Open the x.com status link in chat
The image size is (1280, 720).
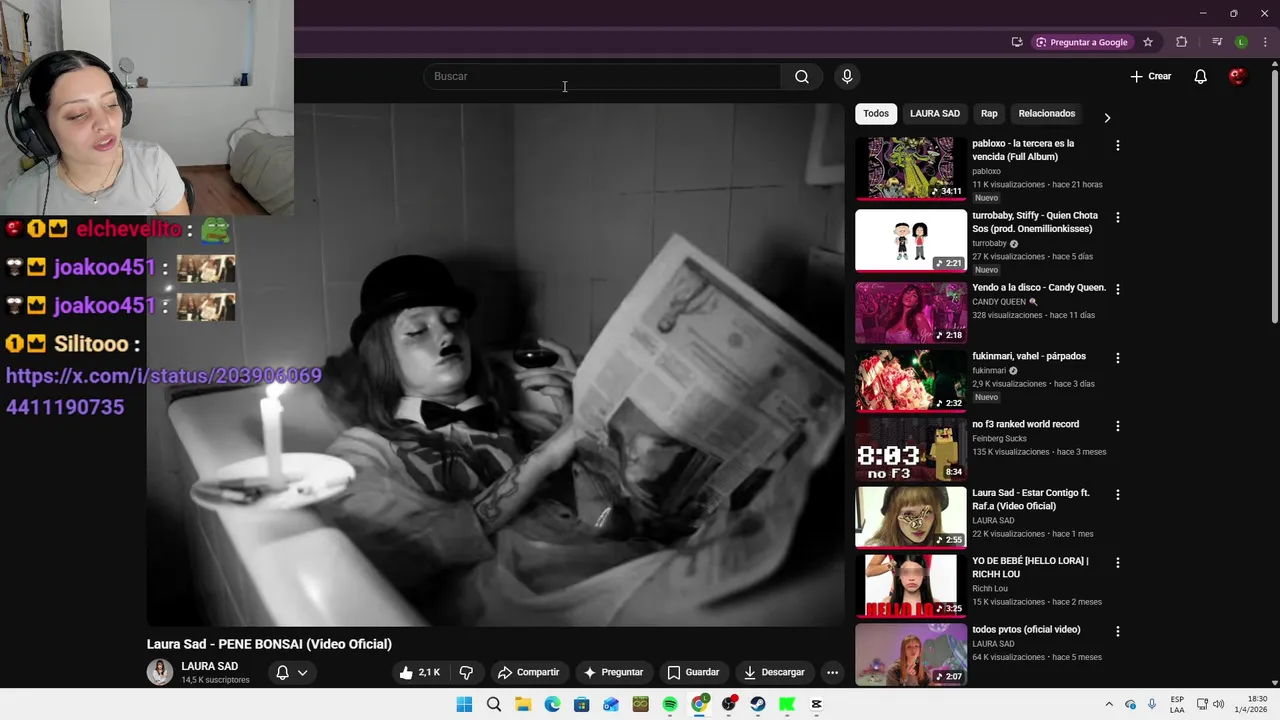[164, 391]
